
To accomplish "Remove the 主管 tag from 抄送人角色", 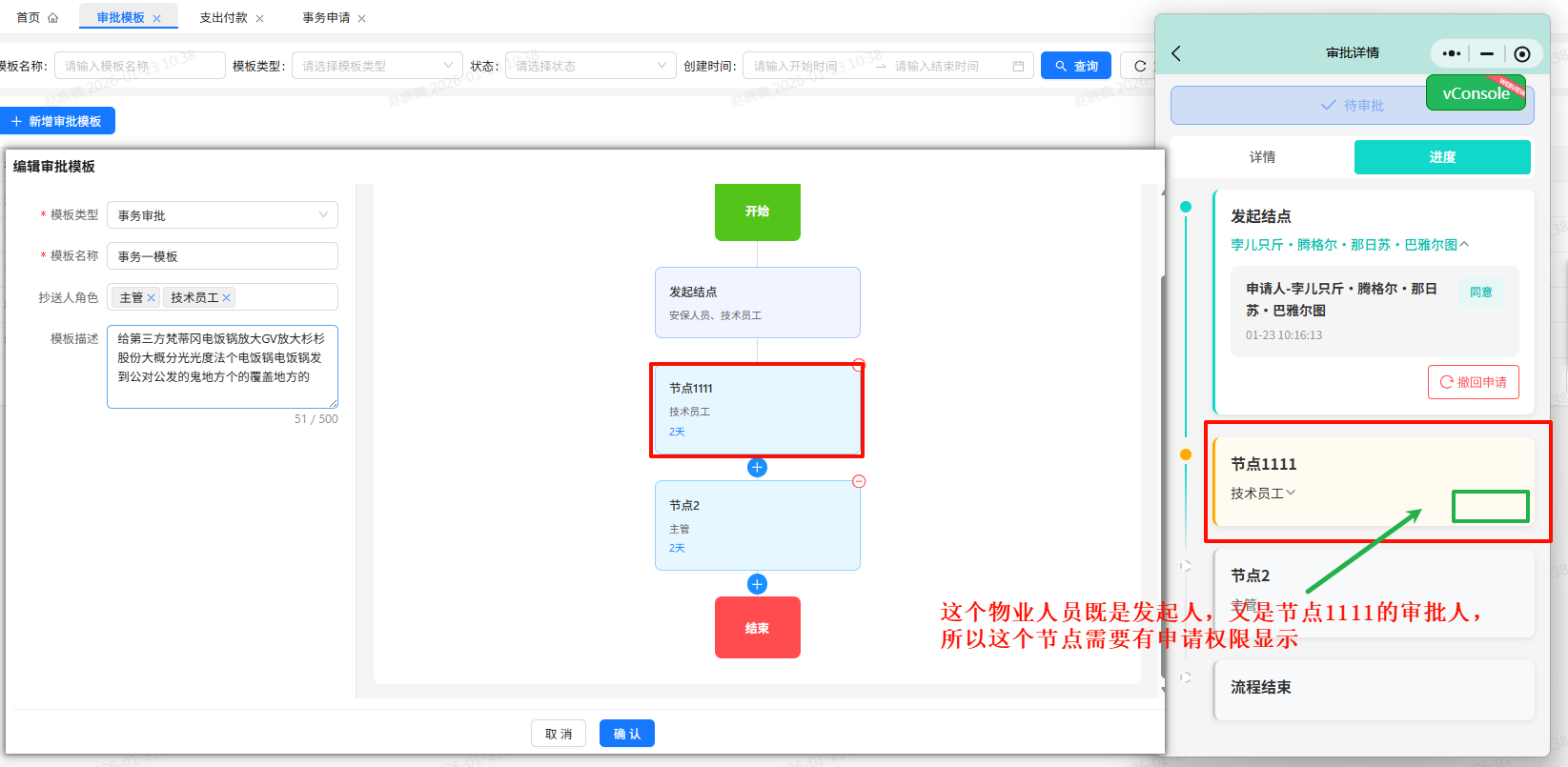I will 151,298.
